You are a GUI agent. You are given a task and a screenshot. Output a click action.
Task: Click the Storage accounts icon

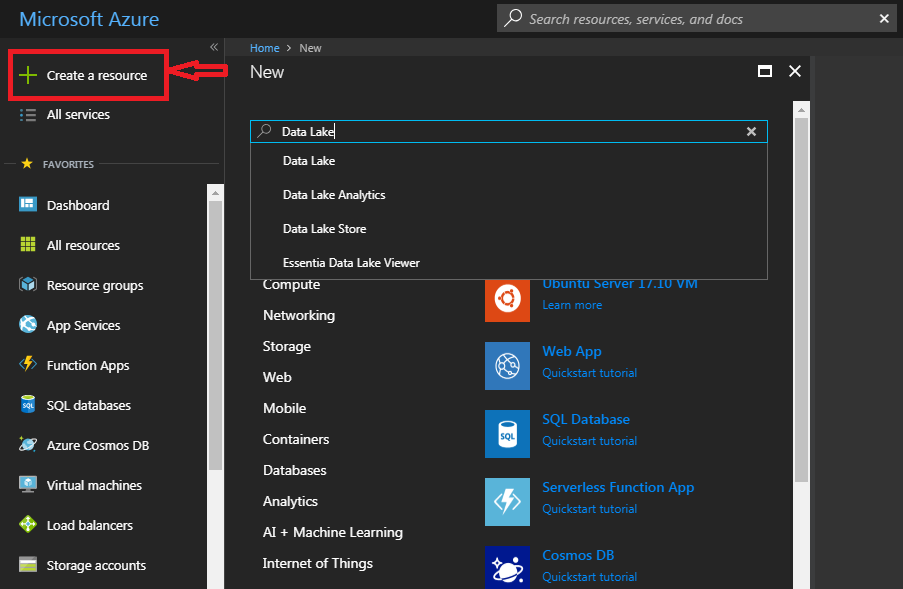28,565
